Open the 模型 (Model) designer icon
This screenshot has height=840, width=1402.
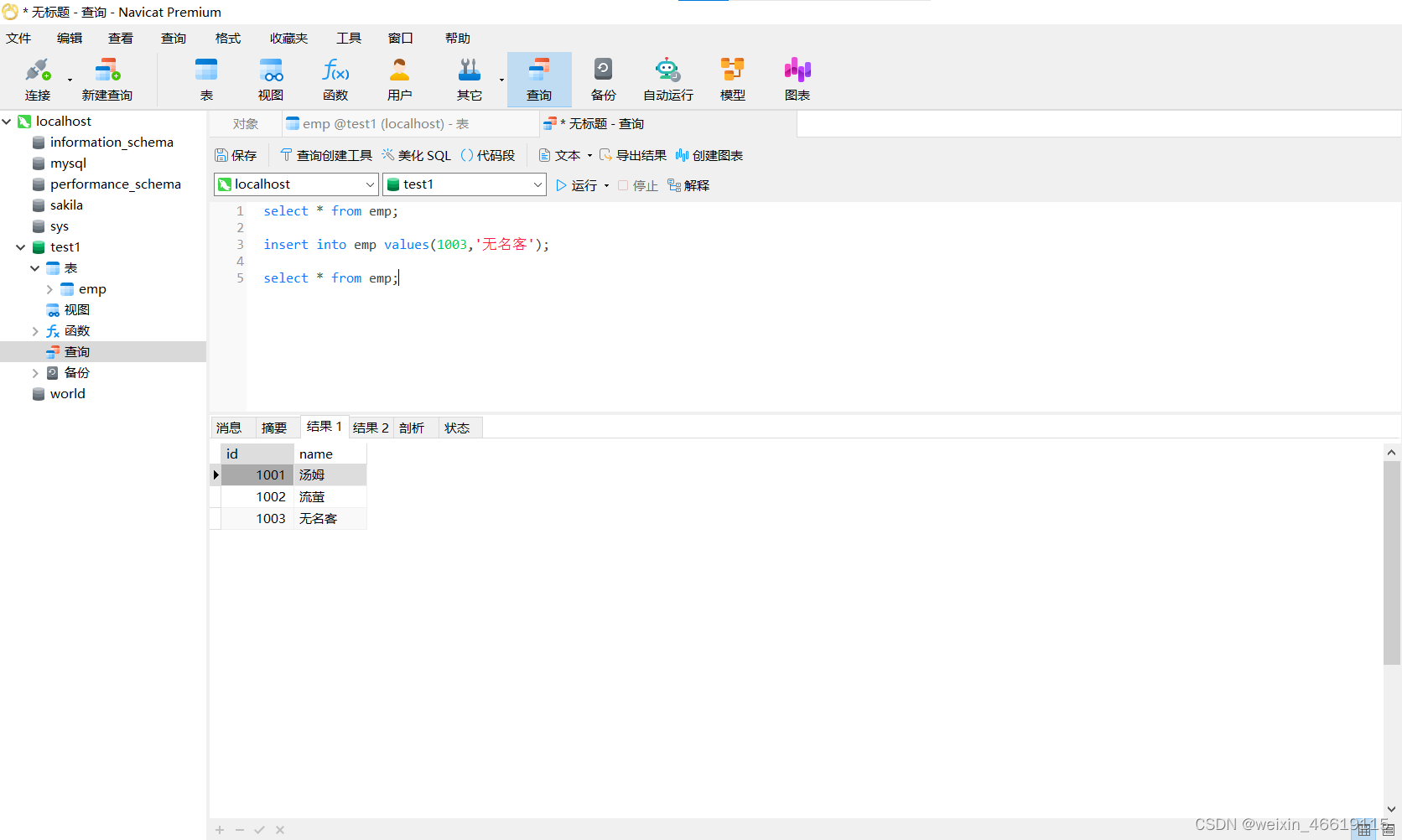tap(731, 78)
